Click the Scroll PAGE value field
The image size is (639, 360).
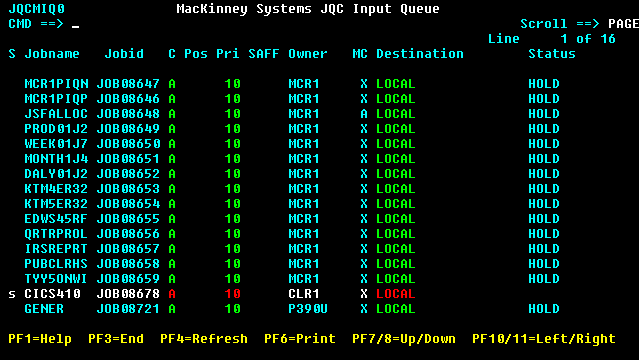[623, 24]
